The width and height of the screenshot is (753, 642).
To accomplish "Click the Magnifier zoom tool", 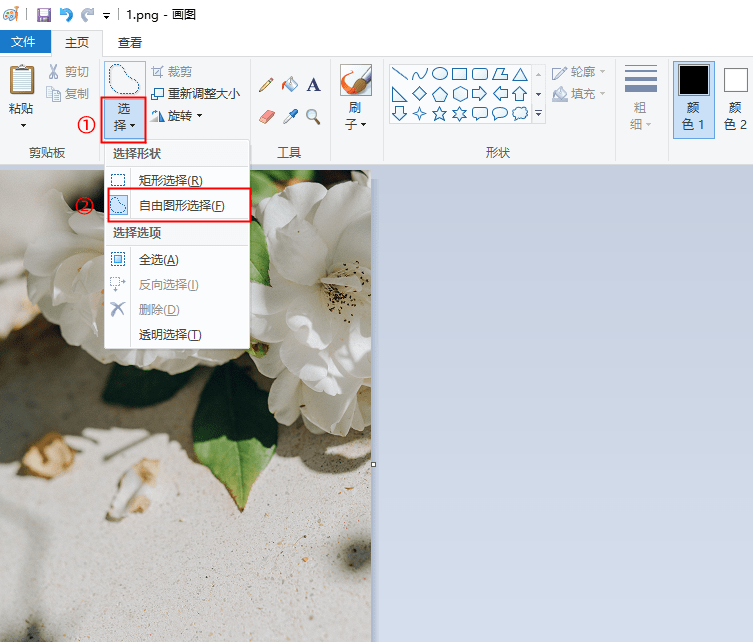I will [313, 116].
